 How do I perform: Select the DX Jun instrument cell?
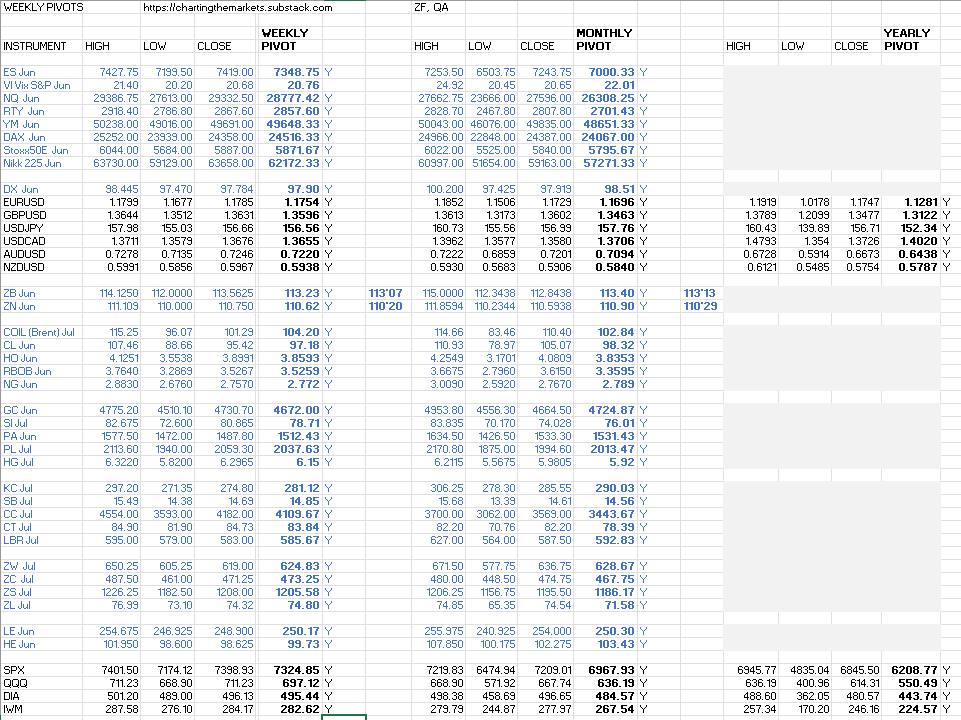point(20,189)
